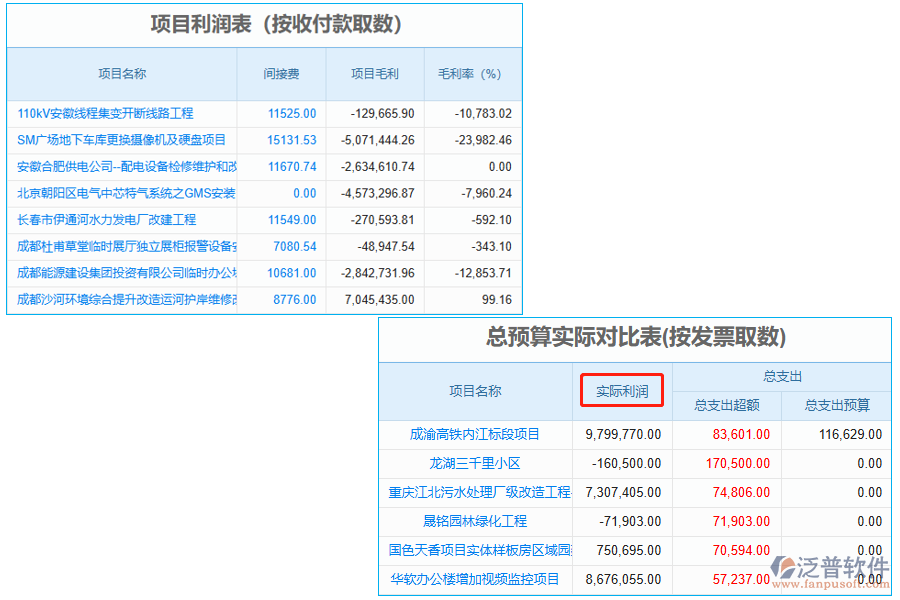
Task: Open the SM广场地下车库更换摄像机及硬盘项目 link
Action: (x=122, y=140)
